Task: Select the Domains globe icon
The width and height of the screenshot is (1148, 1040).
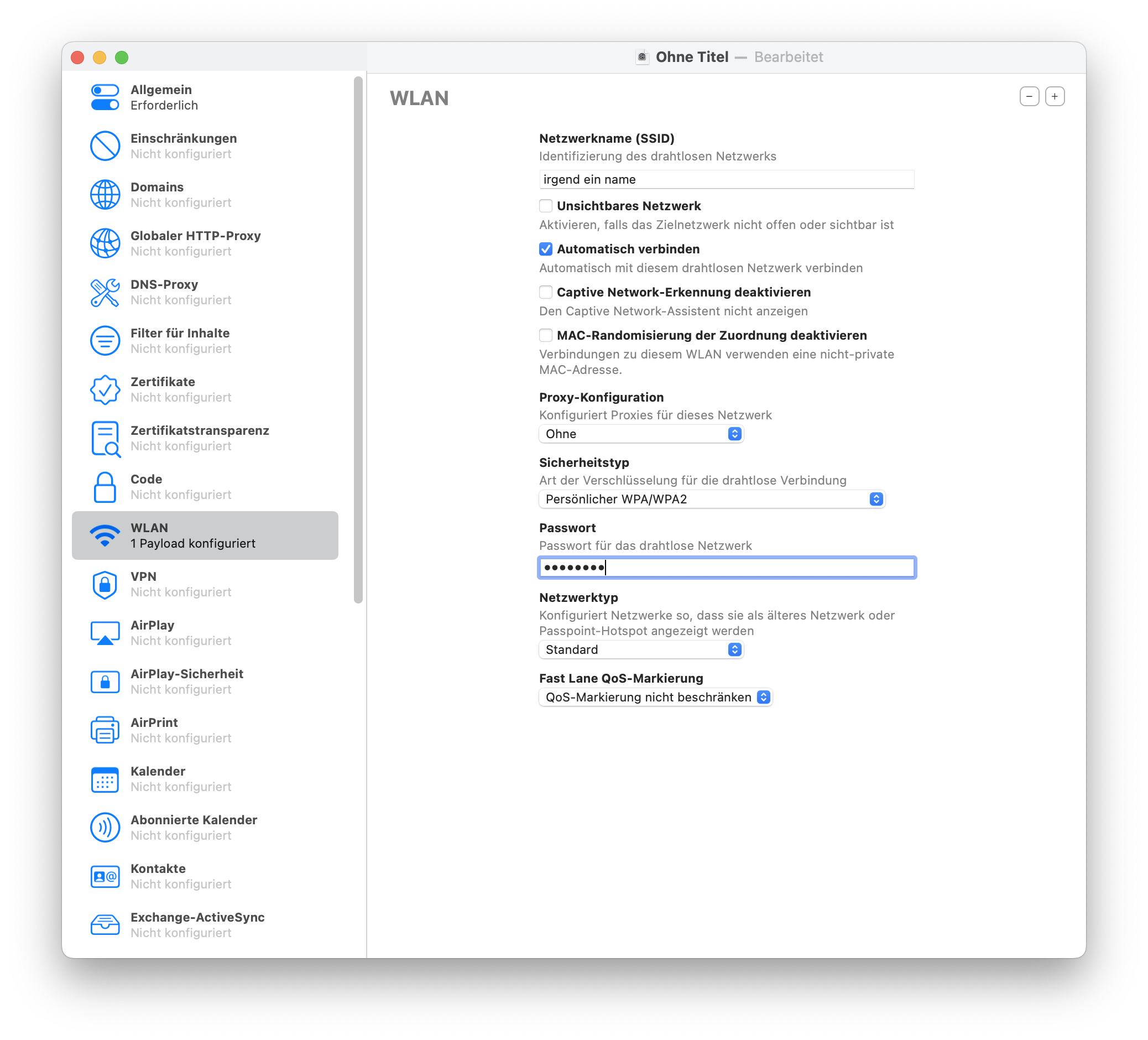Action: [x=105, y=195]
